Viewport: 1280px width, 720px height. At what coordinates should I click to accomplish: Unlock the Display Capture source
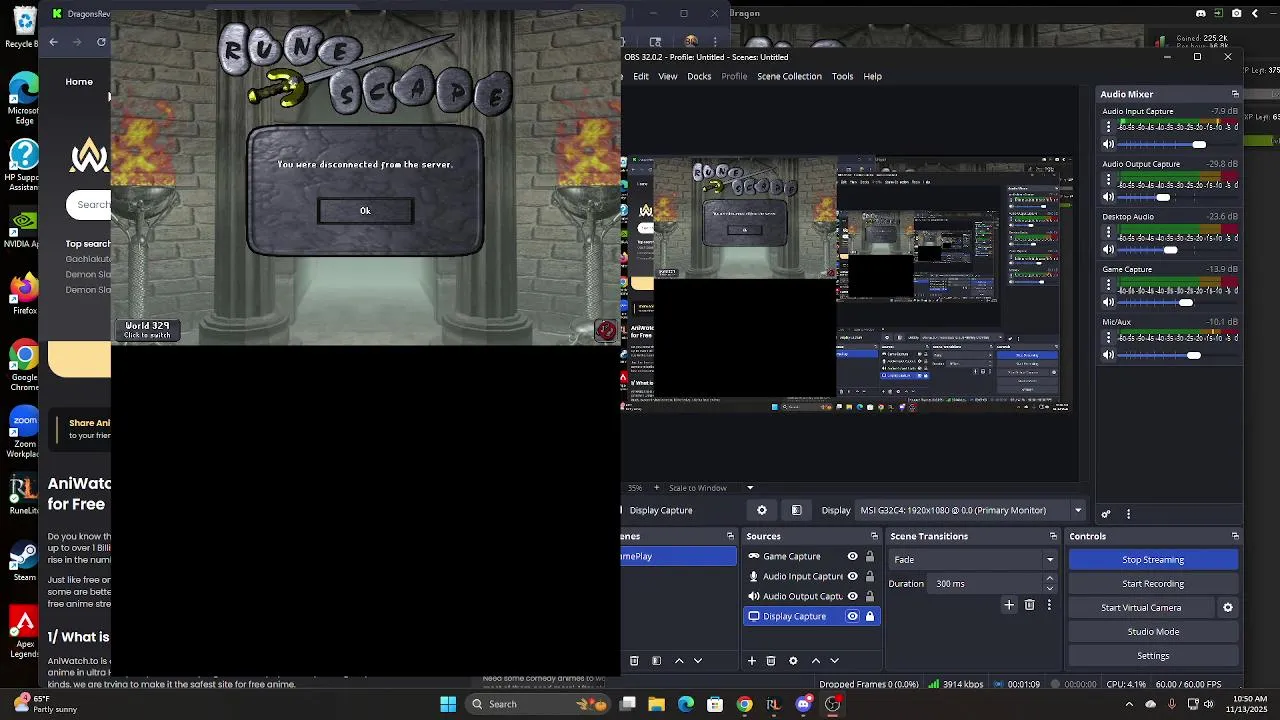870,616
